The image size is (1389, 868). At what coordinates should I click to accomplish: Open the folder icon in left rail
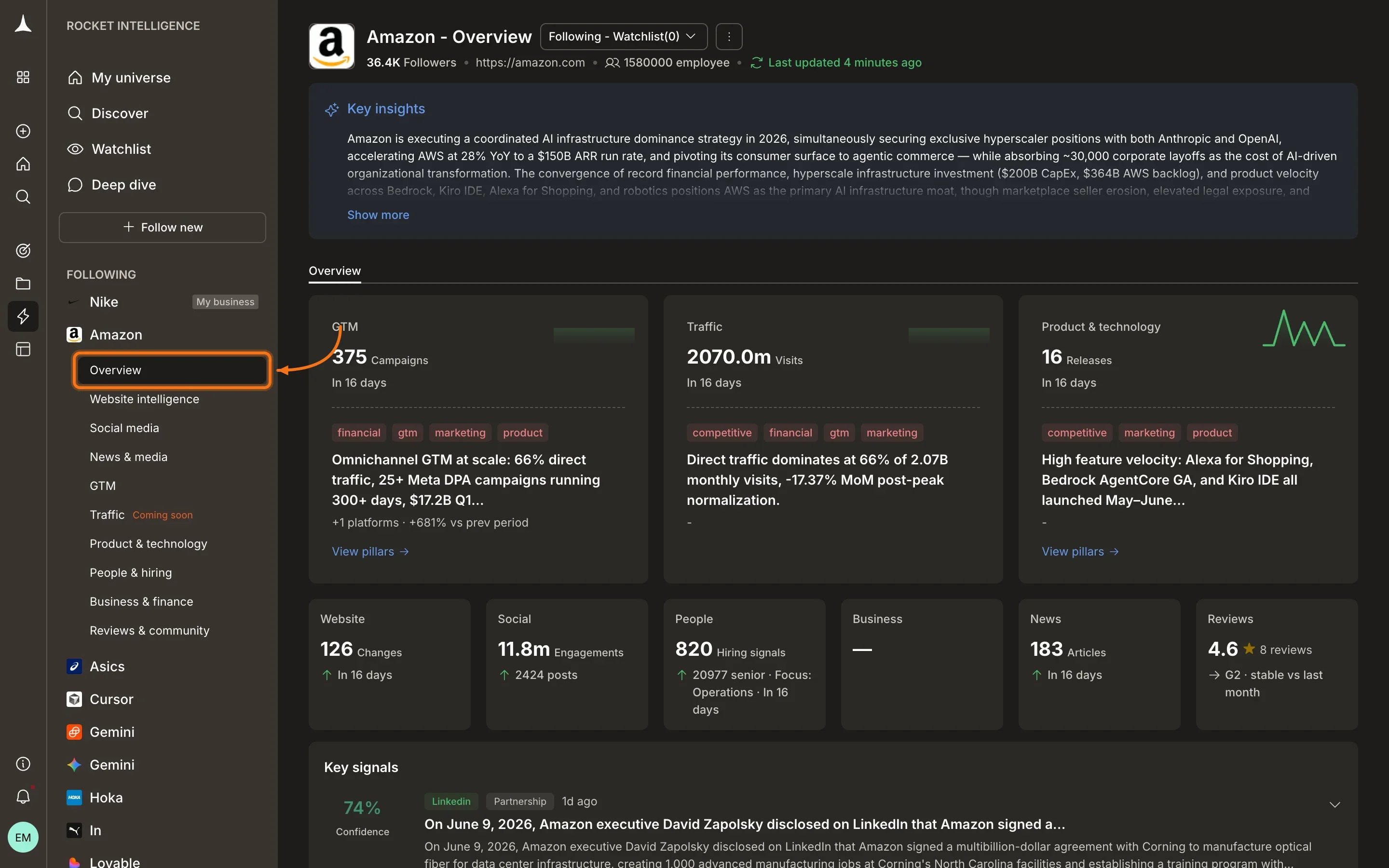(23, 284)
